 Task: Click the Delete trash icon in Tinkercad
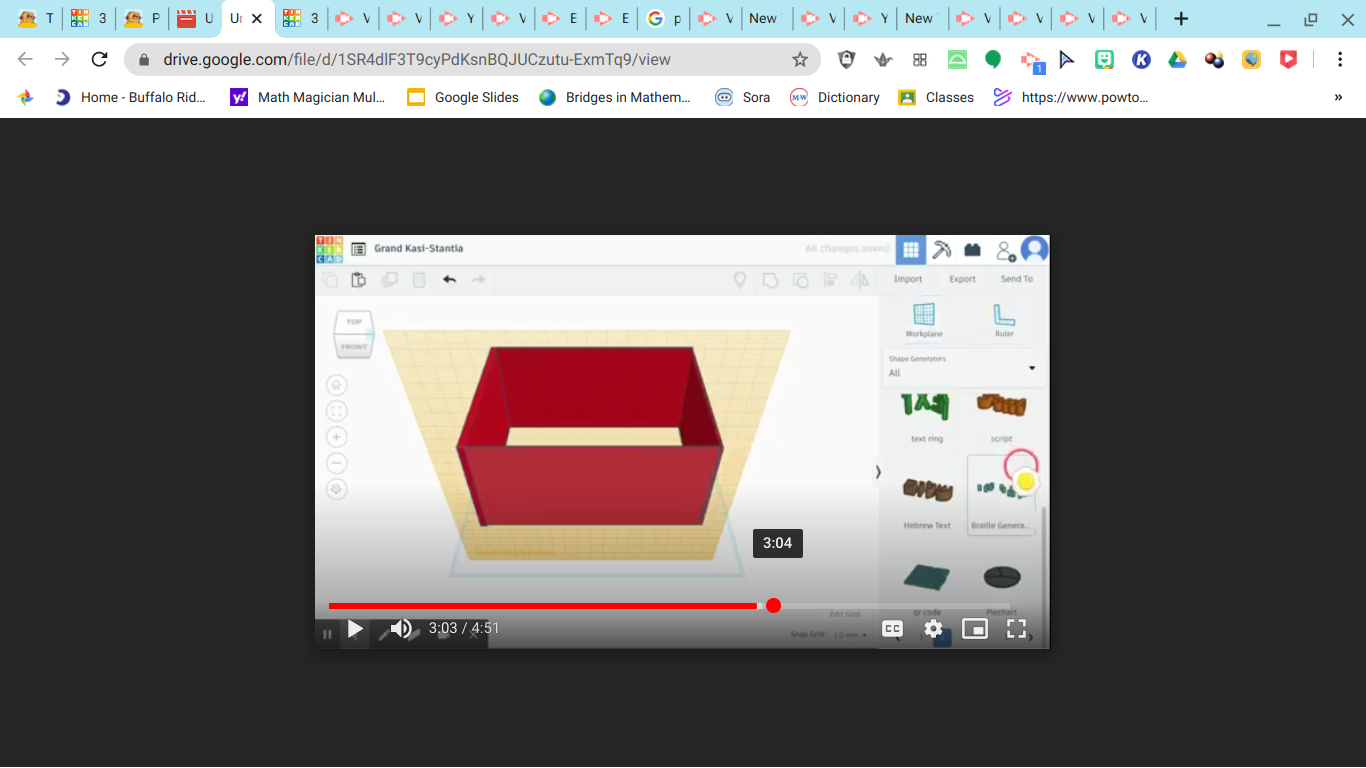coord(419,280)
